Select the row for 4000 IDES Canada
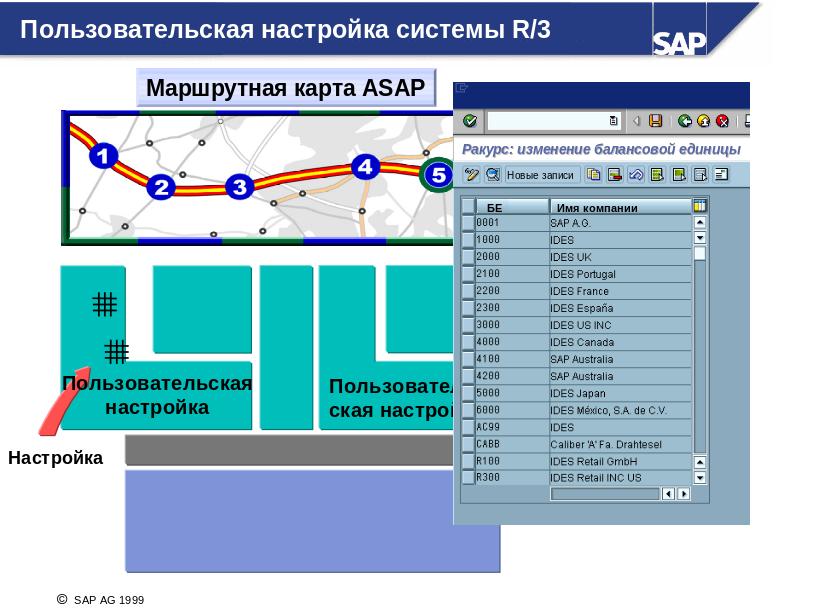The image size is (816, 612). 468,342
